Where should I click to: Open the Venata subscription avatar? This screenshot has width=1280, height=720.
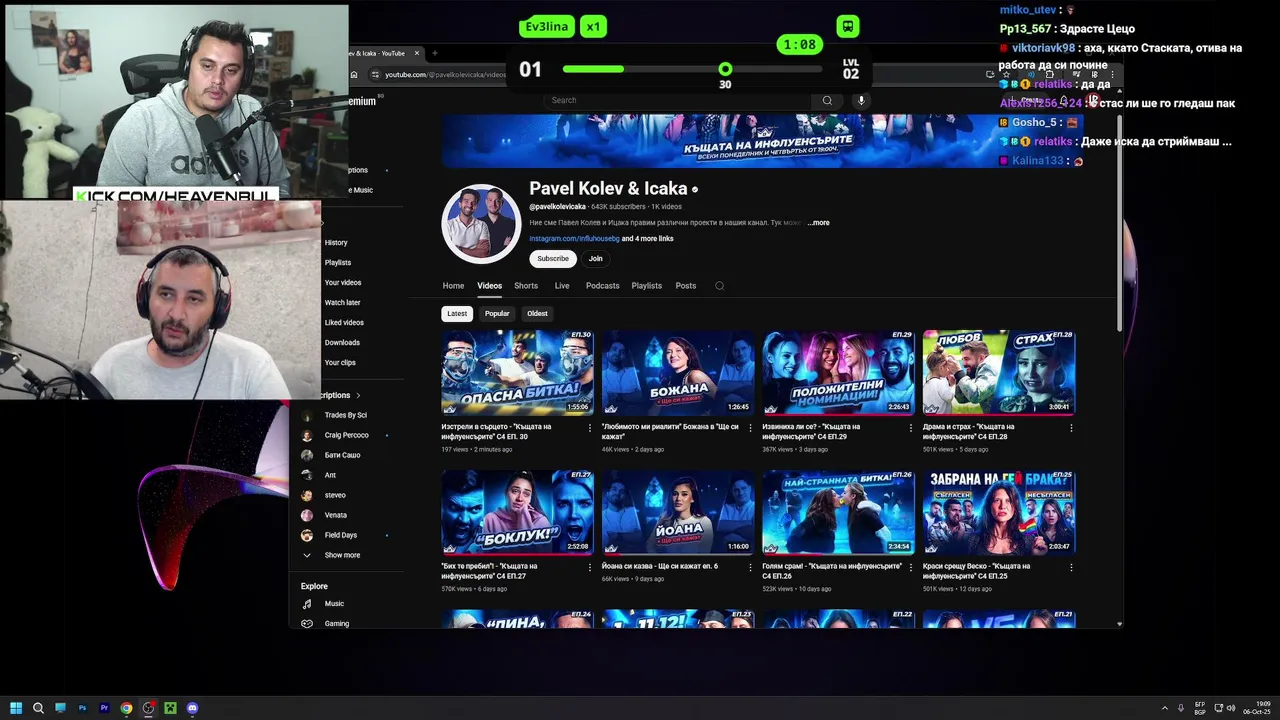pyautogui.click(x=307, y=515)
